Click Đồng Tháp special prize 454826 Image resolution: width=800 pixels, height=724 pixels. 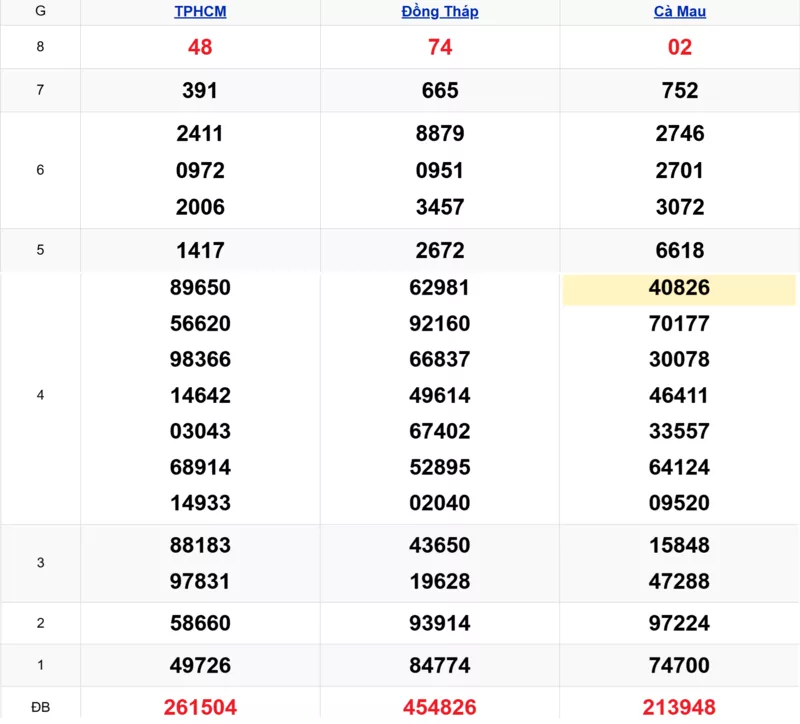[440, 707]
